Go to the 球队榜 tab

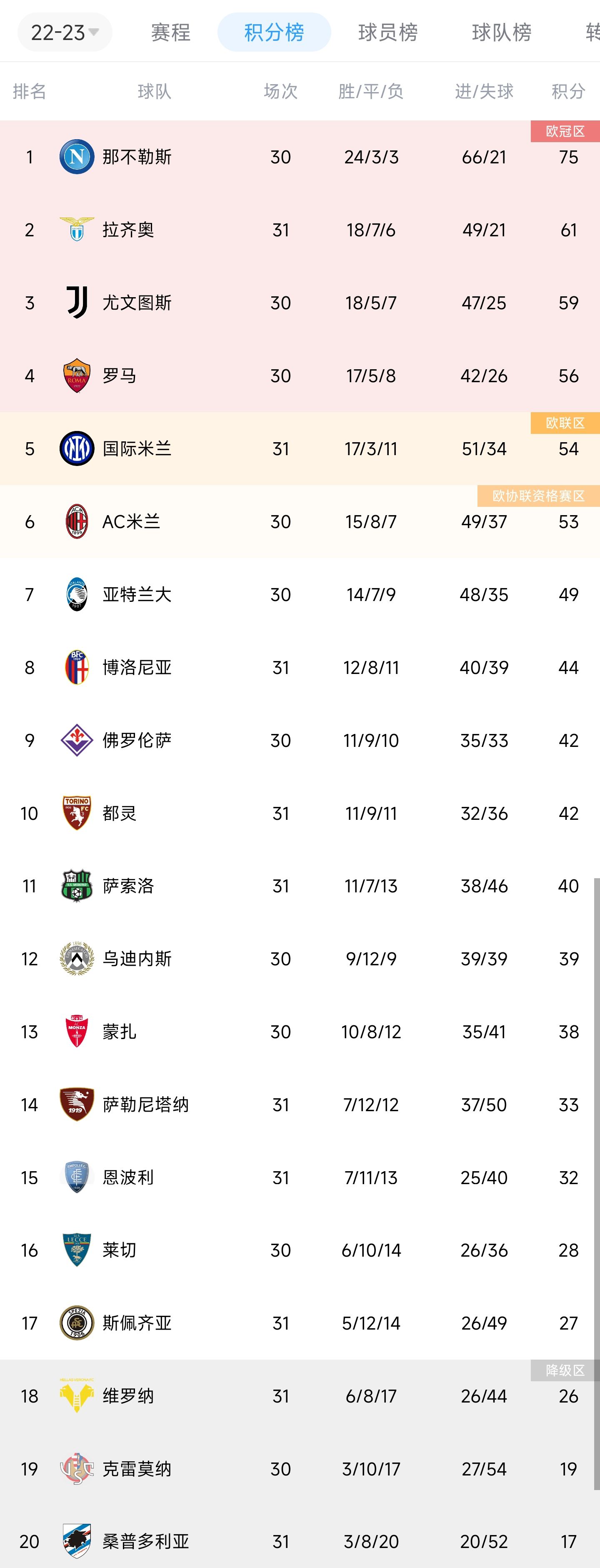(x=502, y=32)
